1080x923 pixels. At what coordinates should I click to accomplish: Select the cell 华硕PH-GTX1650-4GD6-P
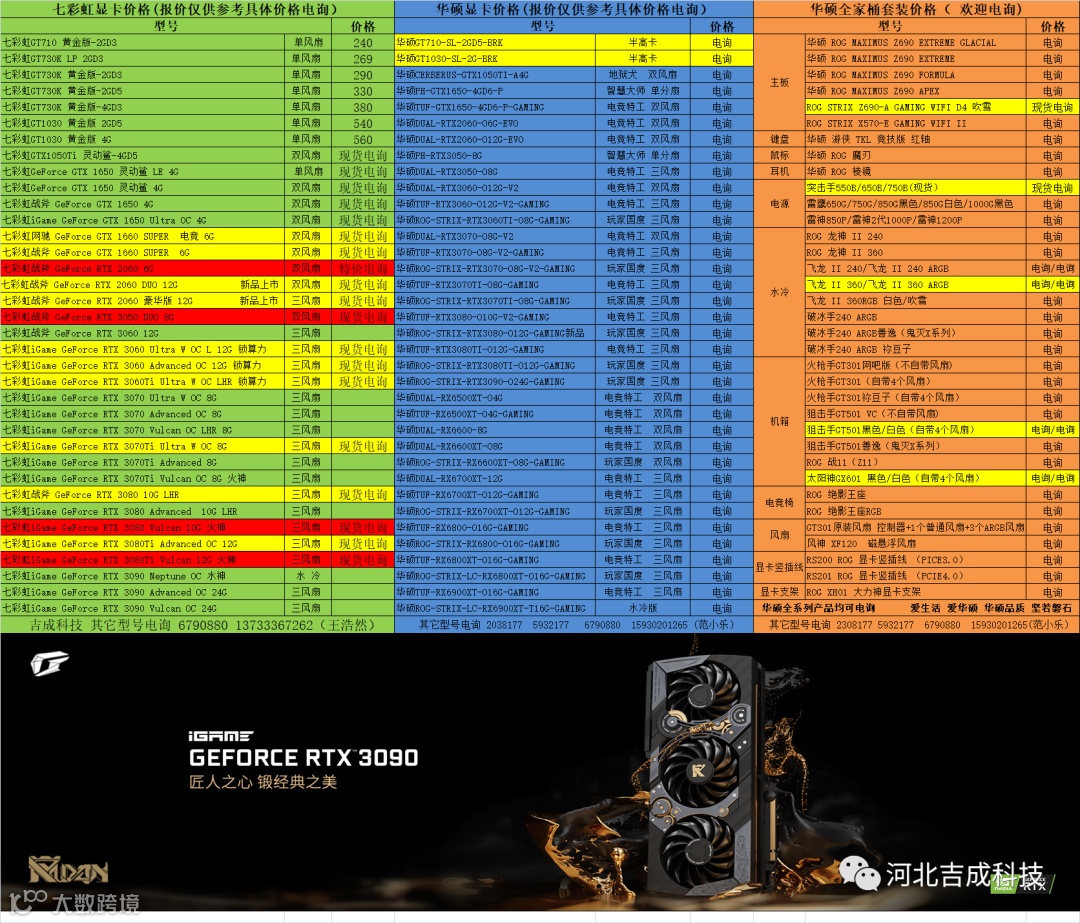[495, 91]
